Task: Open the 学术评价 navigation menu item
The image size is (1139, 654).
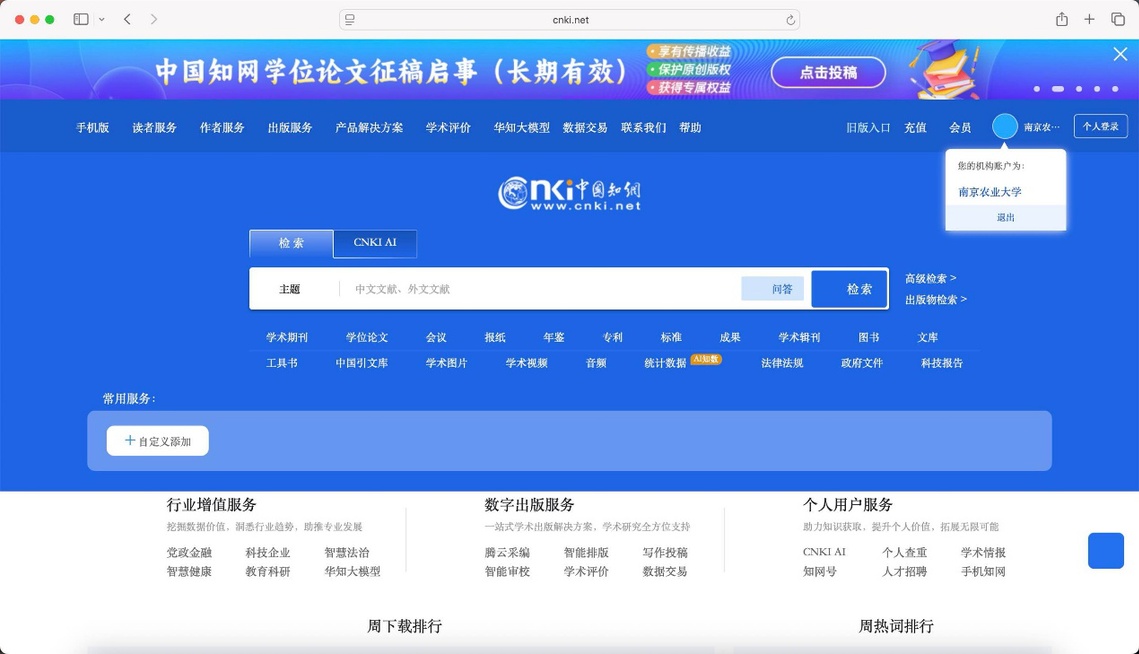Action: (x=448, y=128)
